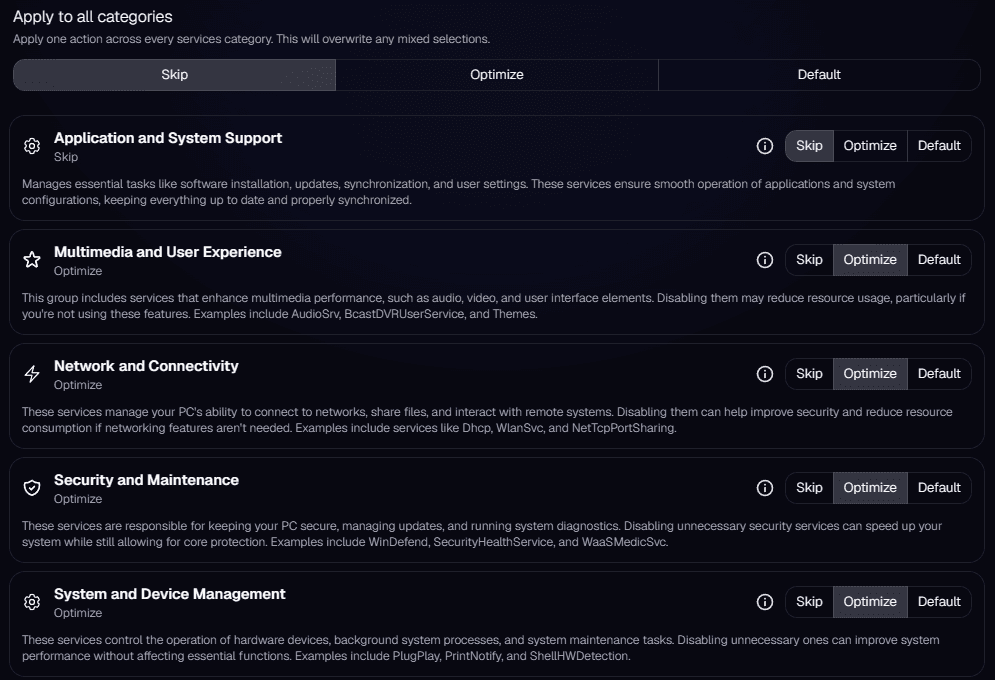The width and height of the screenshot is (995, 680).
Task: Click the Application and System Support gear icon
Action: click(32, 146)
